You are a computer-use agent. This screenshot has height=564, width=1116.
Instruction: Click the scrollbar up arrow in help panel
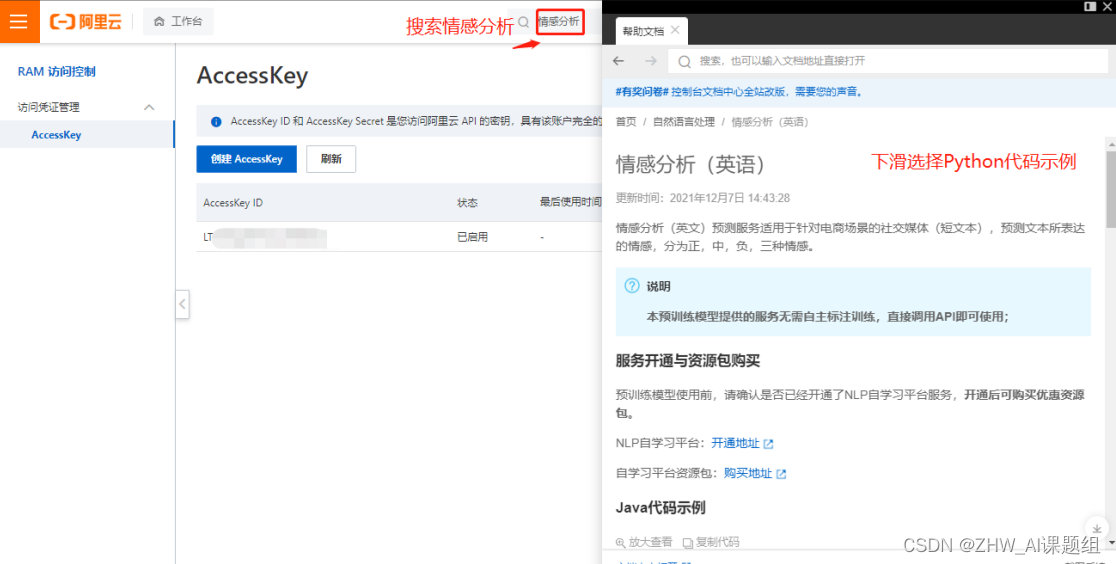[1110, 143]
